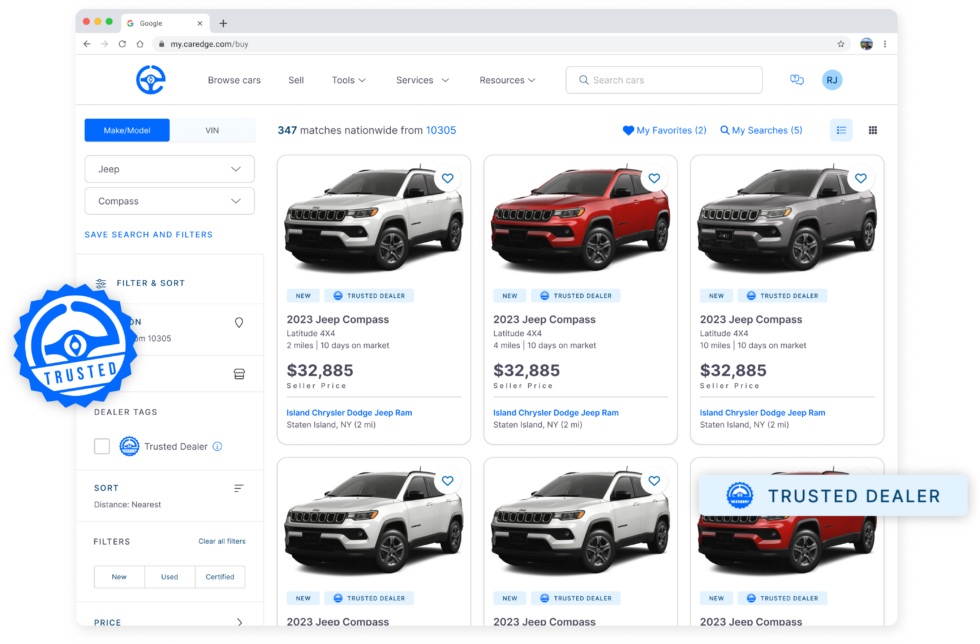Select the list view icon
The width and height of the screenshot is (980, 644).
(841, 130)
